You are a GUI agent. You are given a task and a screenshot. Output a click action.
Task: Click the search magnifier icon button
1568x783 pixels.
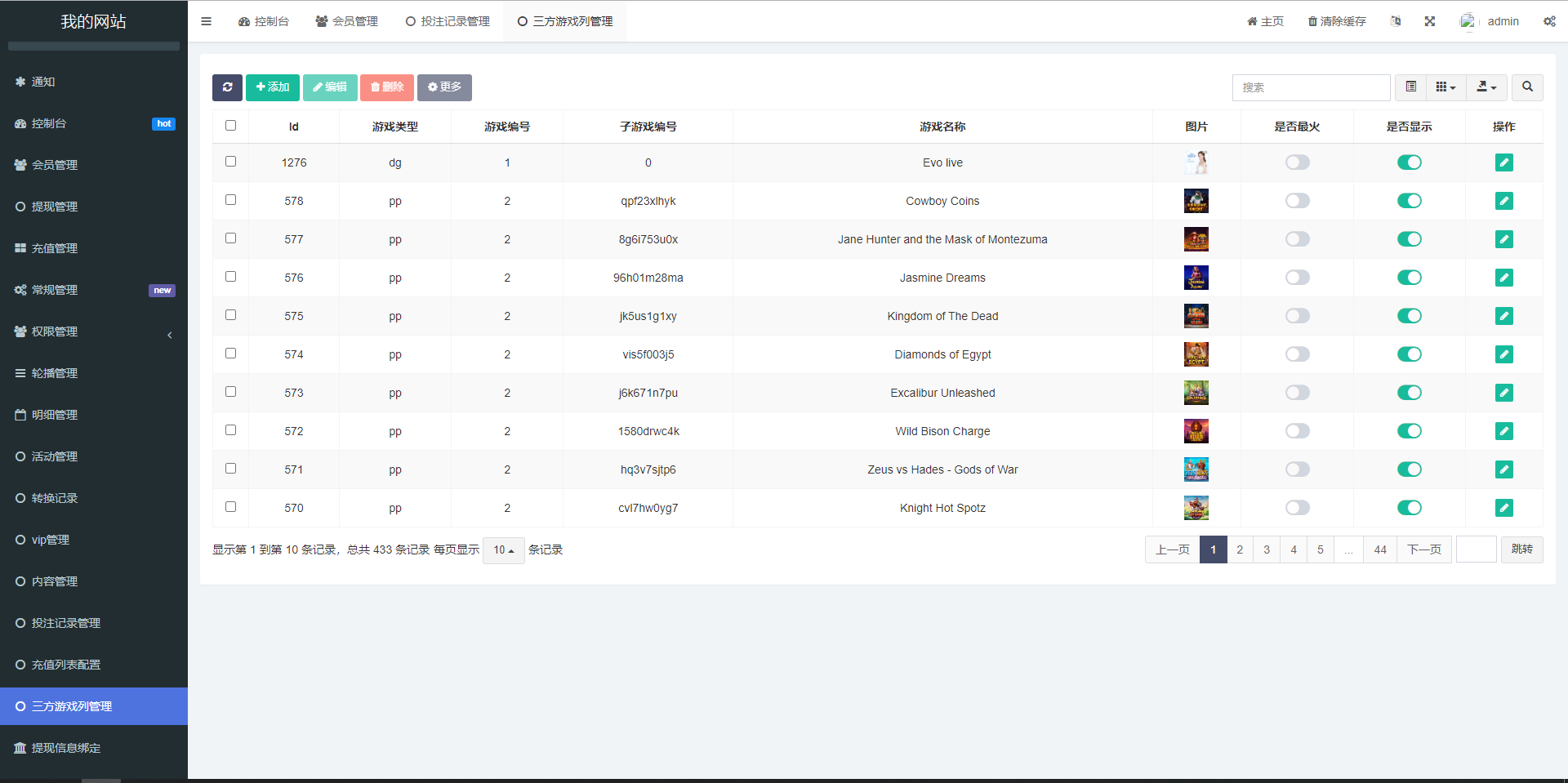[x=1526, y=87]
